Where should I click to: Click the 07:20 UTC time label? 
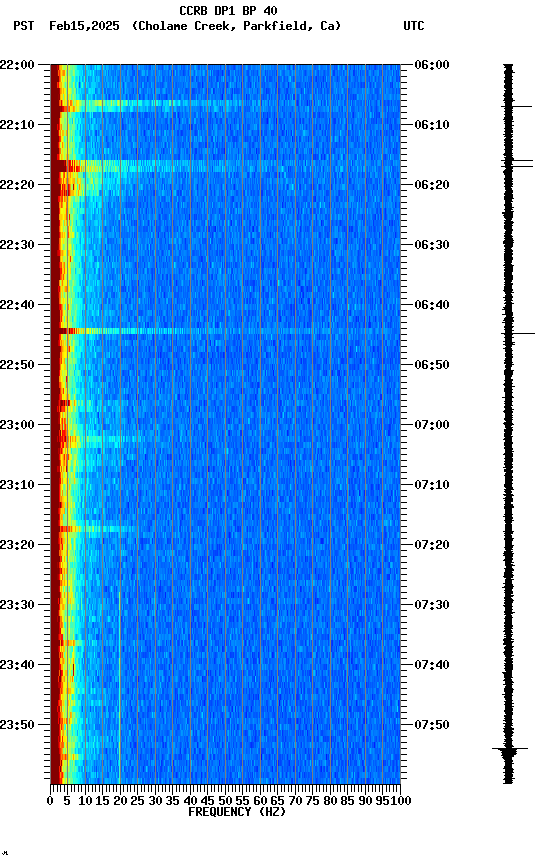coord(432,545)
